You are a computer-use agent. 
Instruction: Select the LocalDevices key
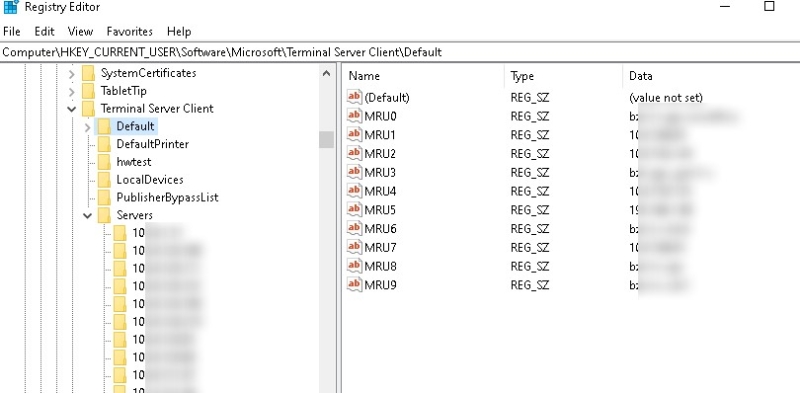point(150,180)
